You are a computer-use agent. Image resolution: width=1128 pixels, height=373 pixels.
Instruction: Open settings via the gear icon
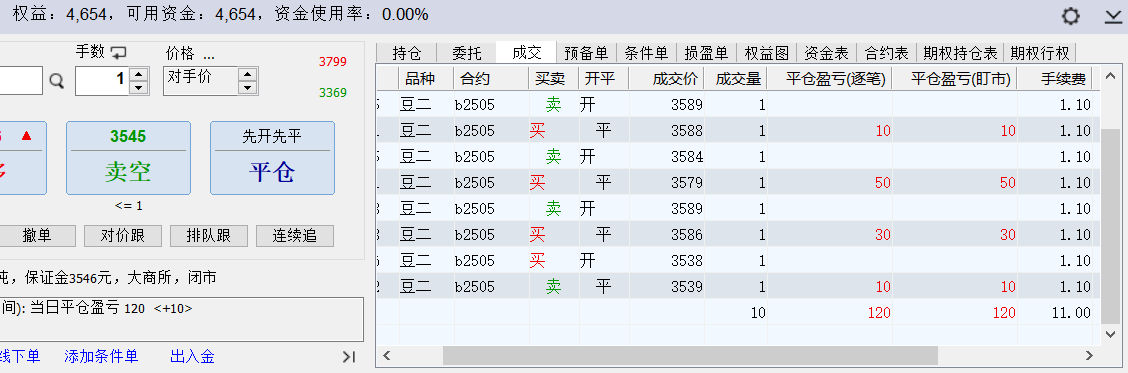tap(1071, 17)
